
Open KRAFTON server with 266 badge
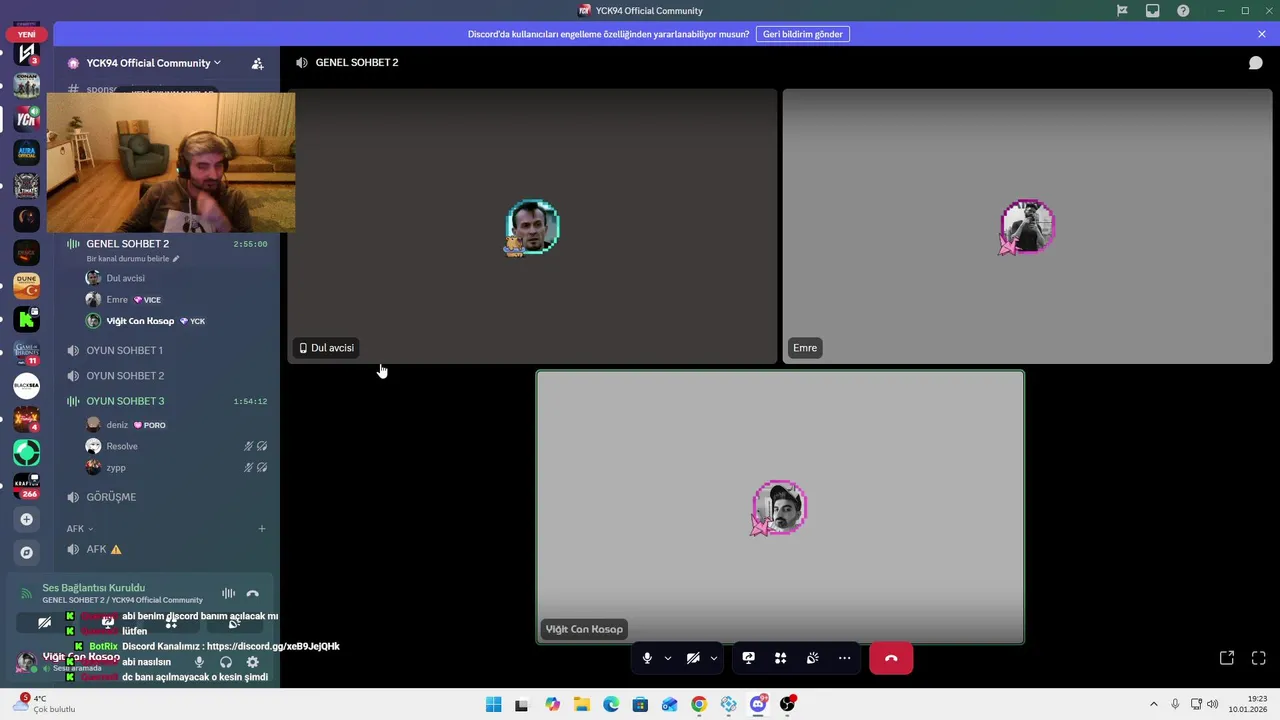point(27,485)
